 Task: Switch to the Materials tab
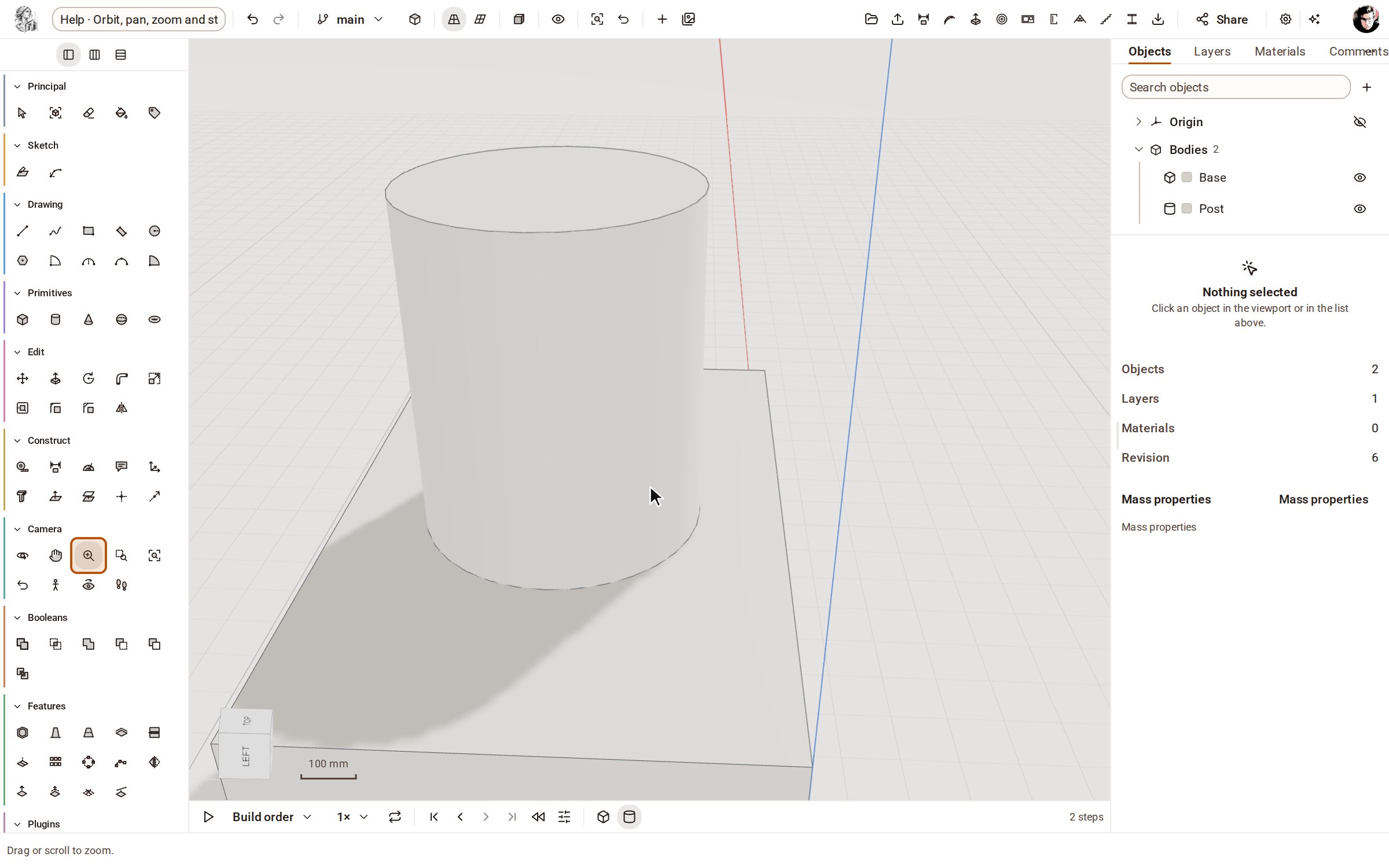(x=1280, y=52)
